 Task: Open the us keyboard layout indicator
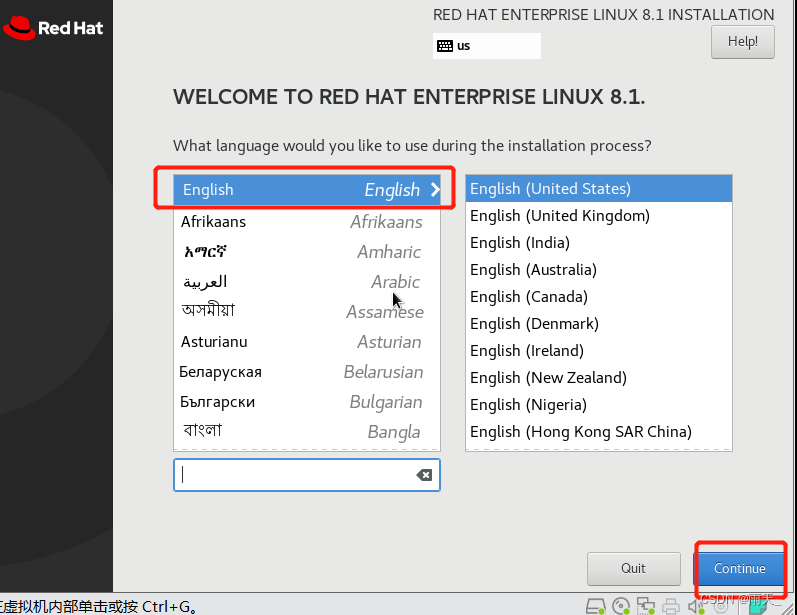pos(486,46)
